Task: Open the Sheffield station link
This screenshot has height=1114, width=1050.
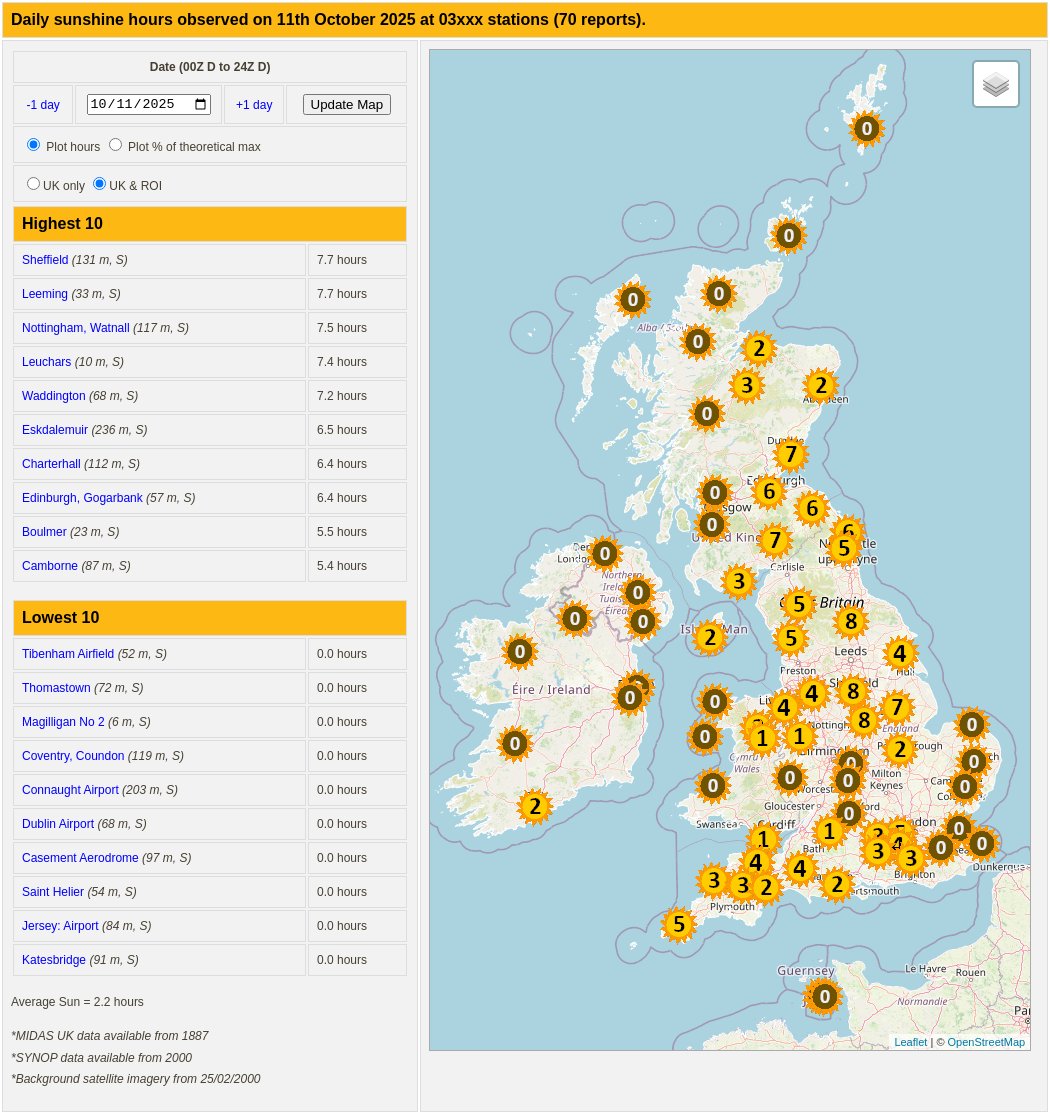Action: pos(45,260)
